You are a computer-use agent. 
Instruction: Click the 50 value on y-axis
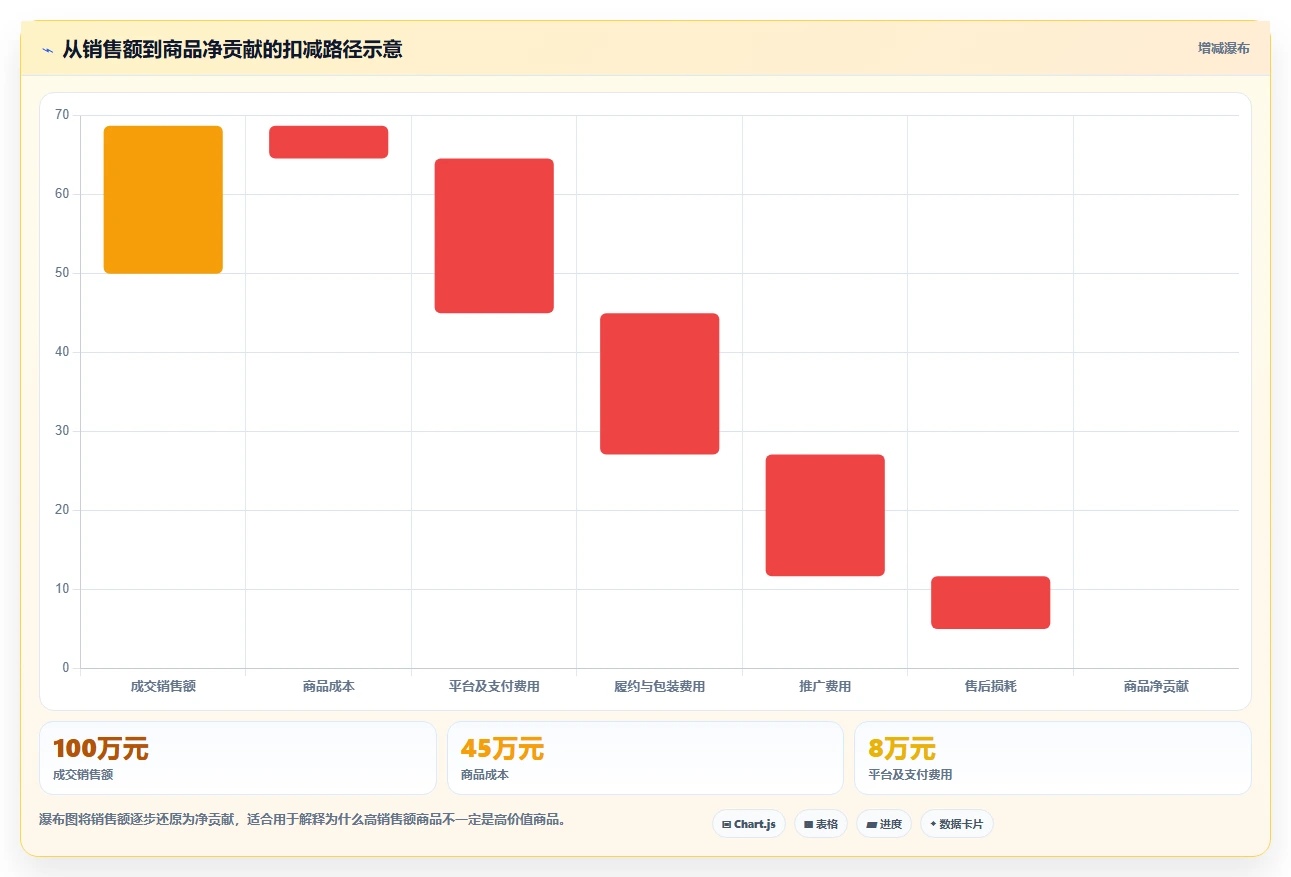62,273
